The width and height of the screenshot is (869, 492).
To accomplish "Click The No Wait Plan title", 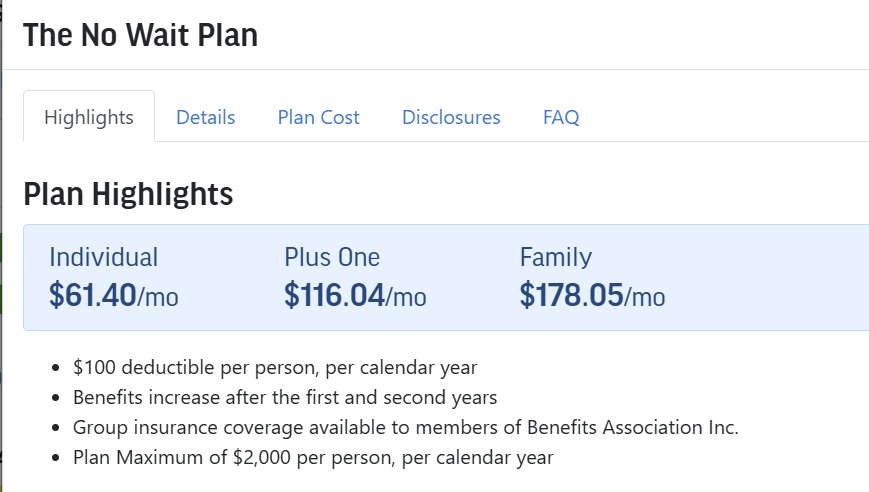I will click(140, 35).
